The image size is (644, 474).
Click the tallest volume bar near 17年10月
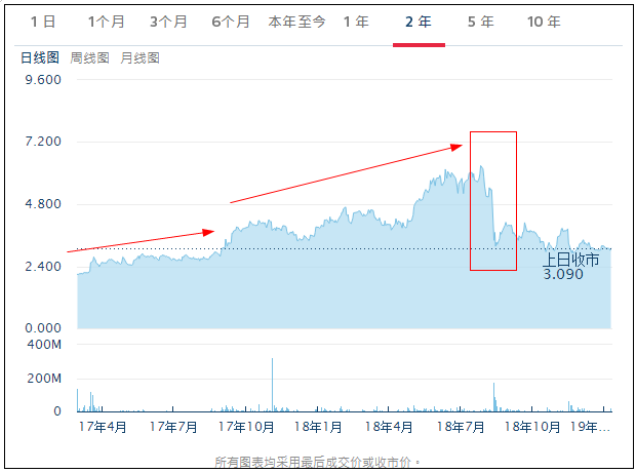coord(272,385)
